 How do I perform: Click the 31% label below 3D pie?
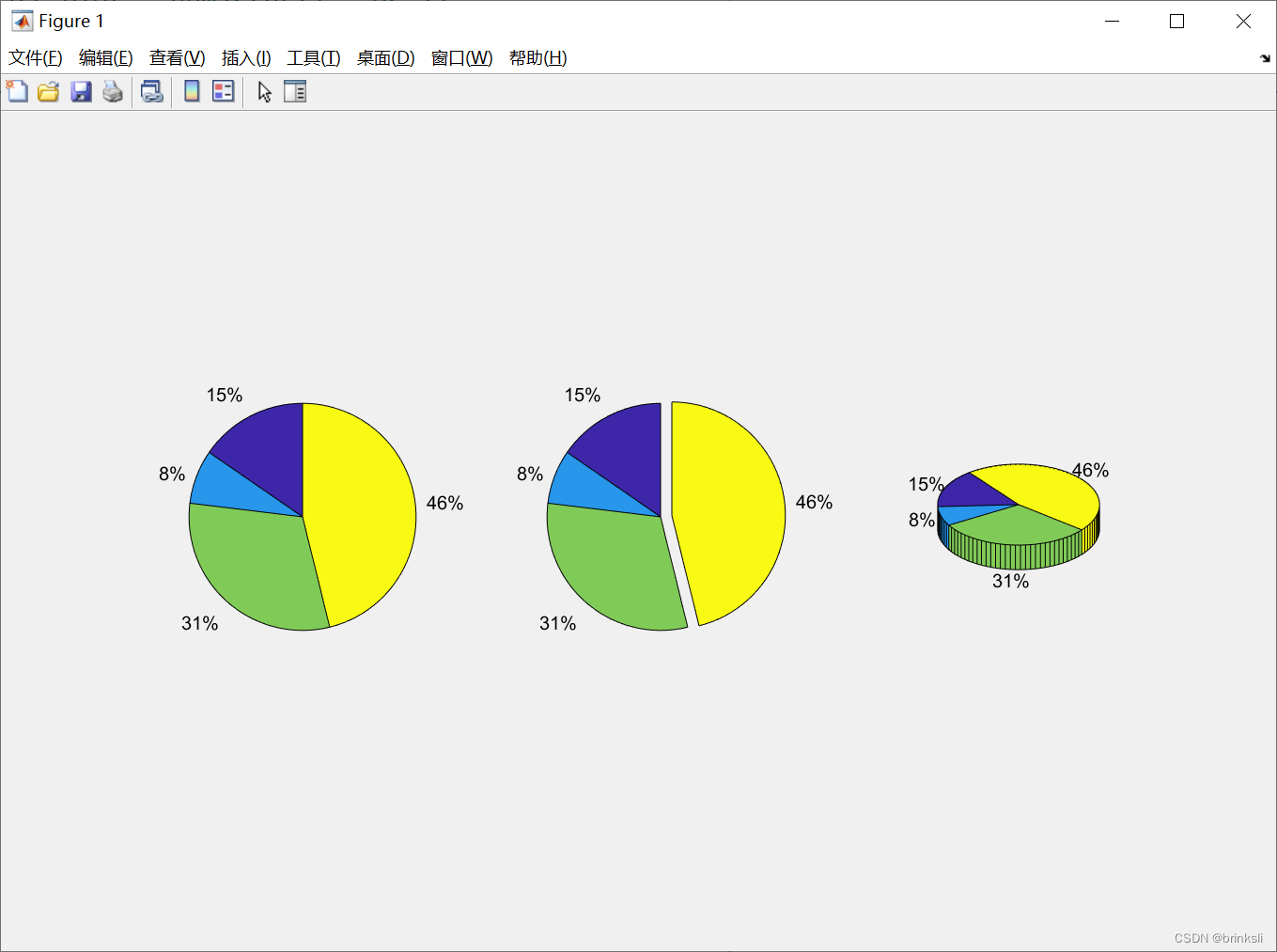click(1010, 581)
